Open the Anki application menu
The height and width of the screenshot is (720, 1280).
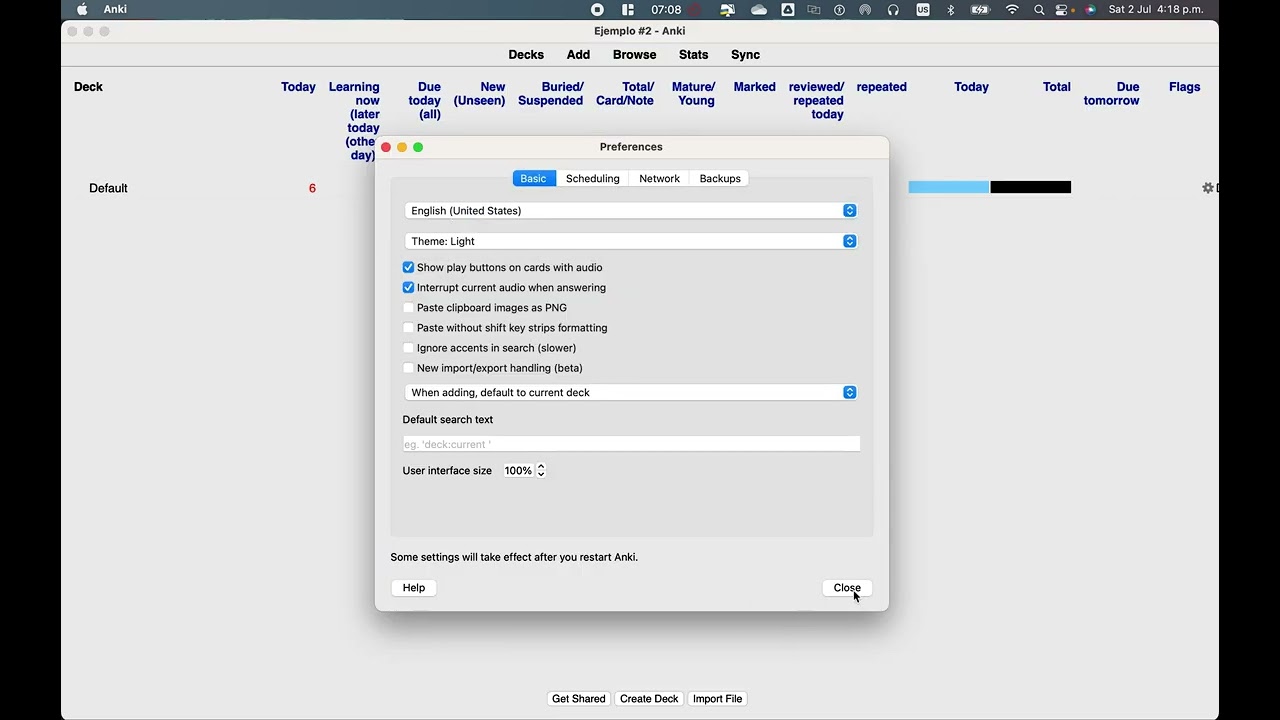pyautogui.click(x=115, y=10)
